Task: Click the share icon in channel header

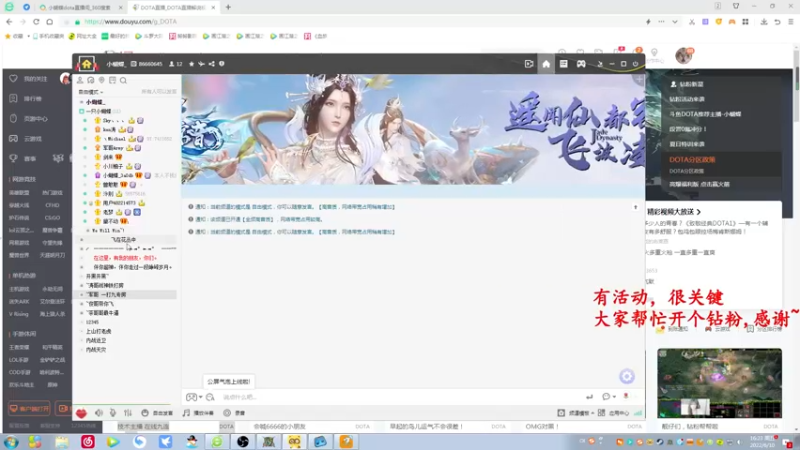Action: click(212, 64)
